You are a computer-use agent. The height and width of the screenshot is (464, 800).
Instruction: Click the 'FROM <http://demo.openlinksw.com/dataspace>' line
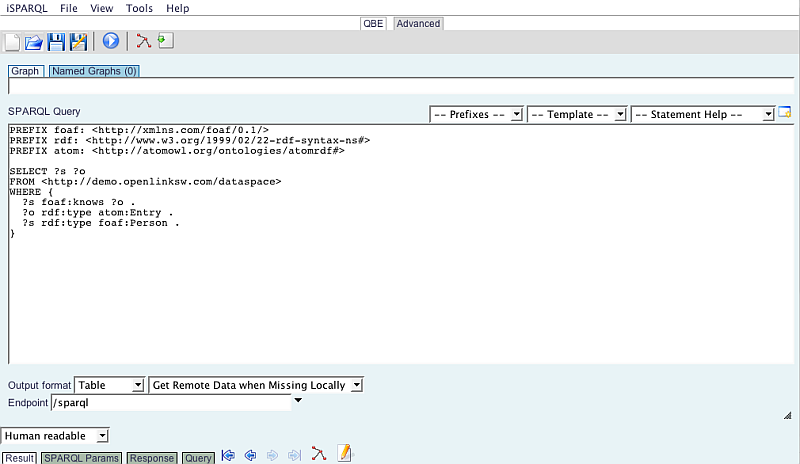pyautogui.click(x=145, y=182)
